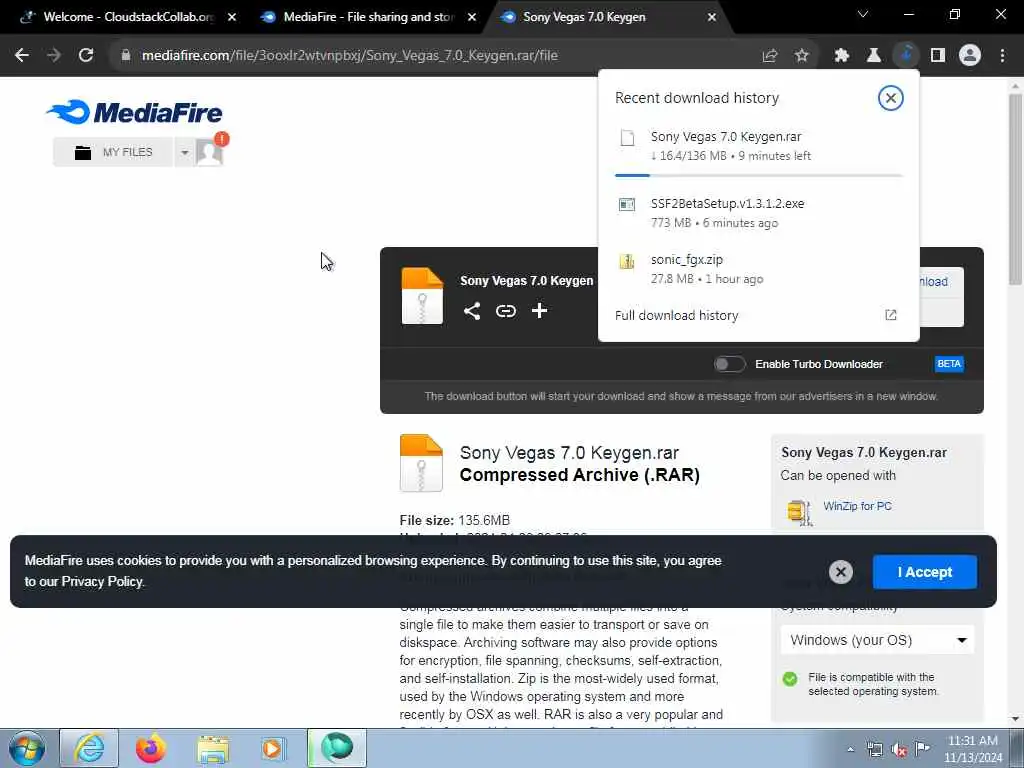Click the copy link chain icon

[x=505, y=311]
